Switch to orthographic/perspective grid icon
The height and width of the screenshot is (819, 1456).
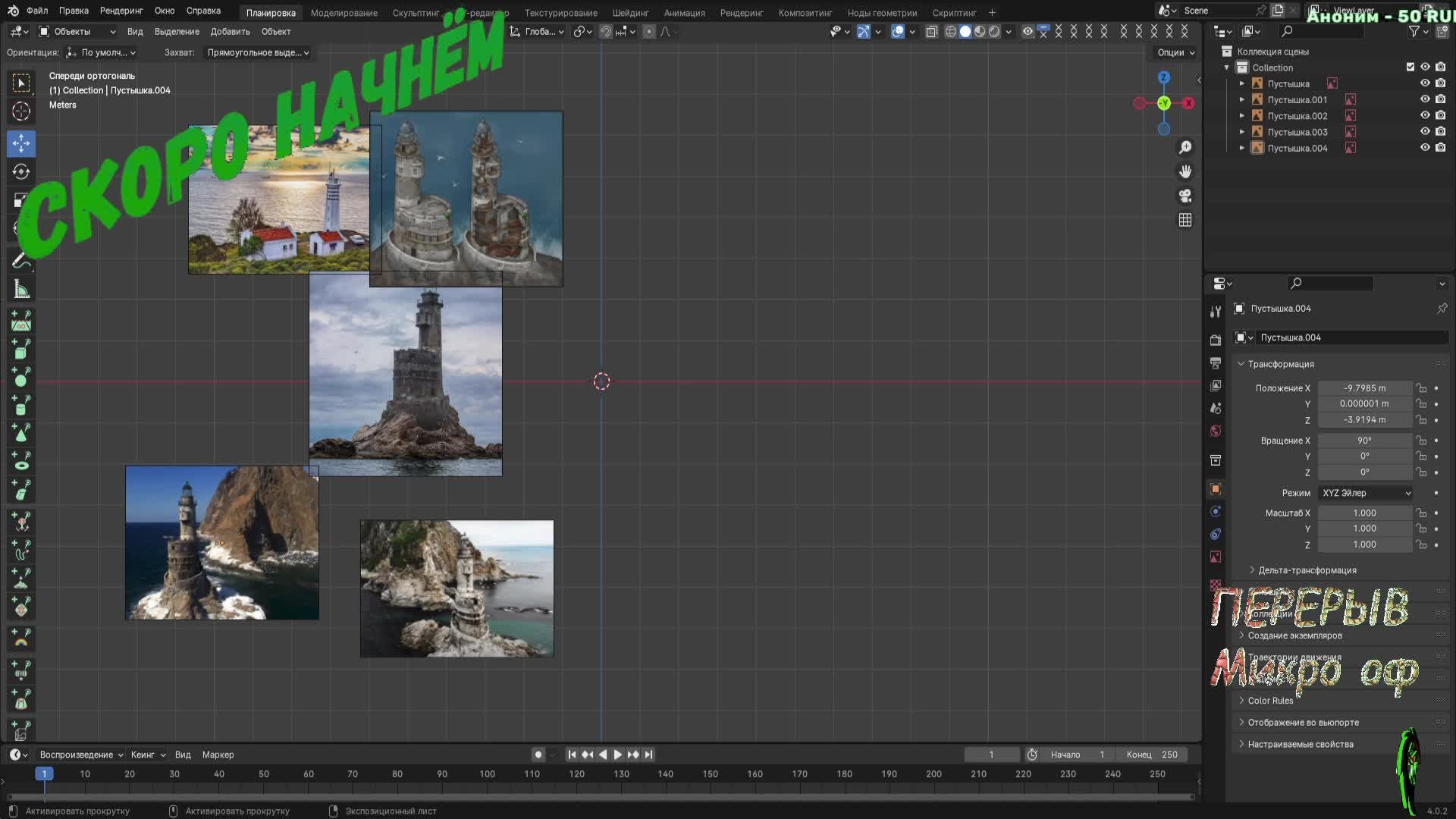point(1185,220)
